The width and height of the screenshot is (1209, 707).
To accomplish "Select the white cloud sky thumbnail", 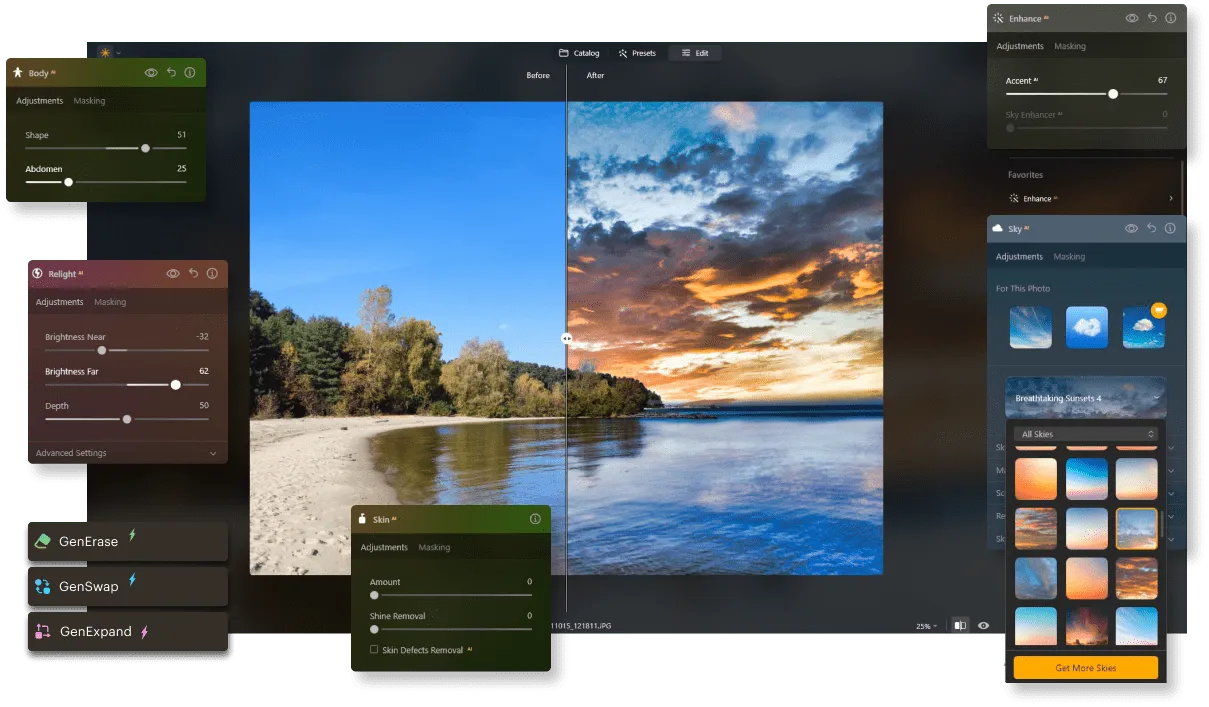I will pyautogui.click(x=1087, y=328).
